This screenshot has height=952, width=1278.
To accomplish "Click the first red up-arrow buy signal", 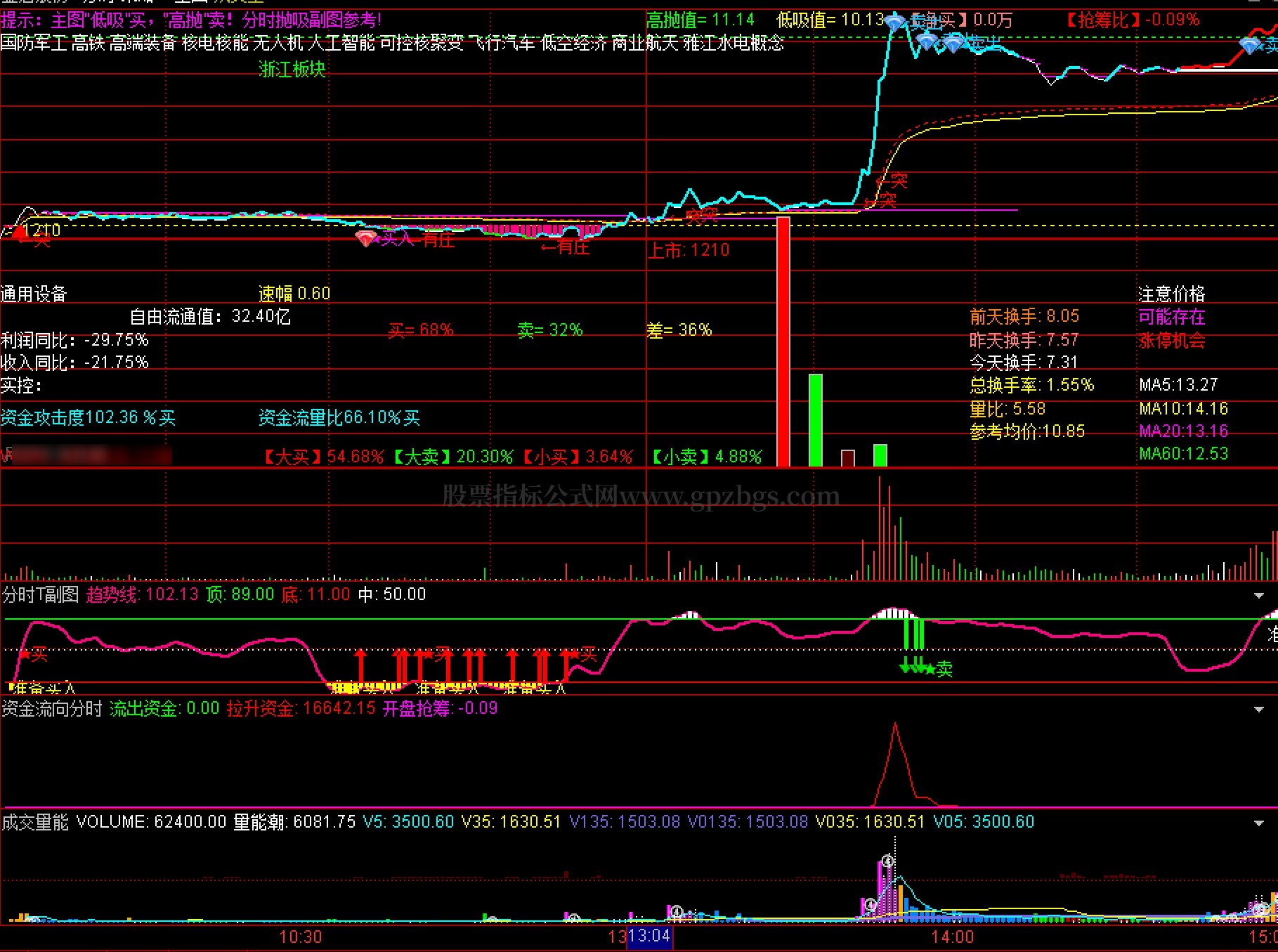I will [x=360, y=664].
